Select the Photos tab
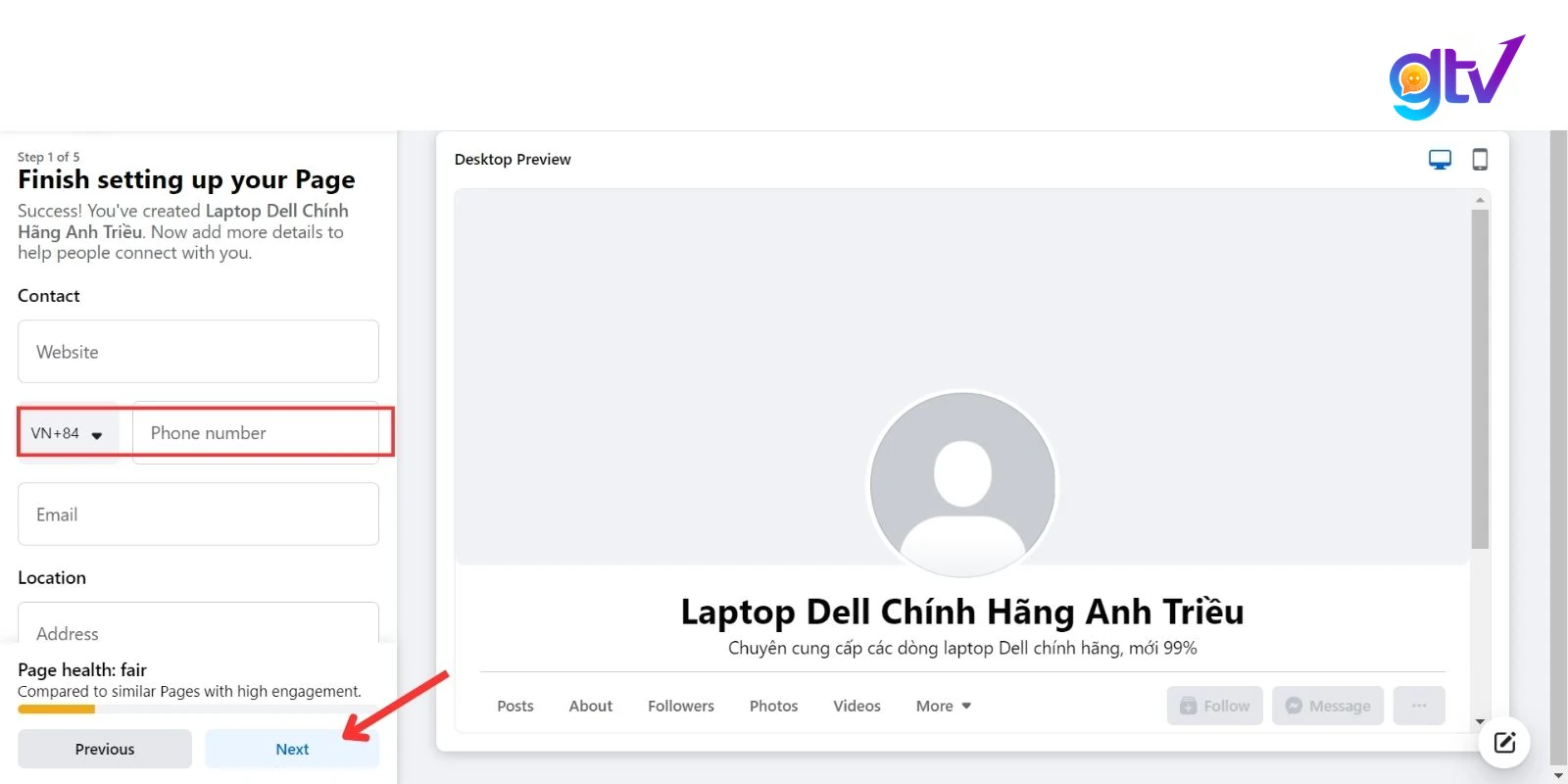 [774, 706]
